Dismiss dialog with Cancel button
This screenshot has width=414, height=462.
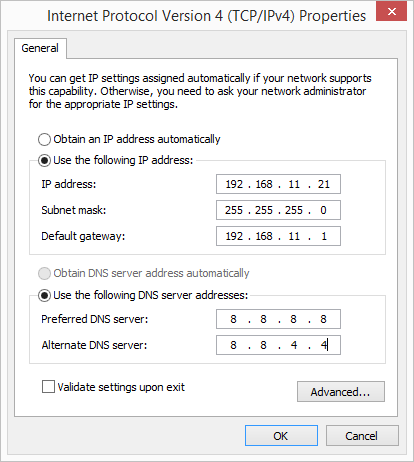click(362, 436)
